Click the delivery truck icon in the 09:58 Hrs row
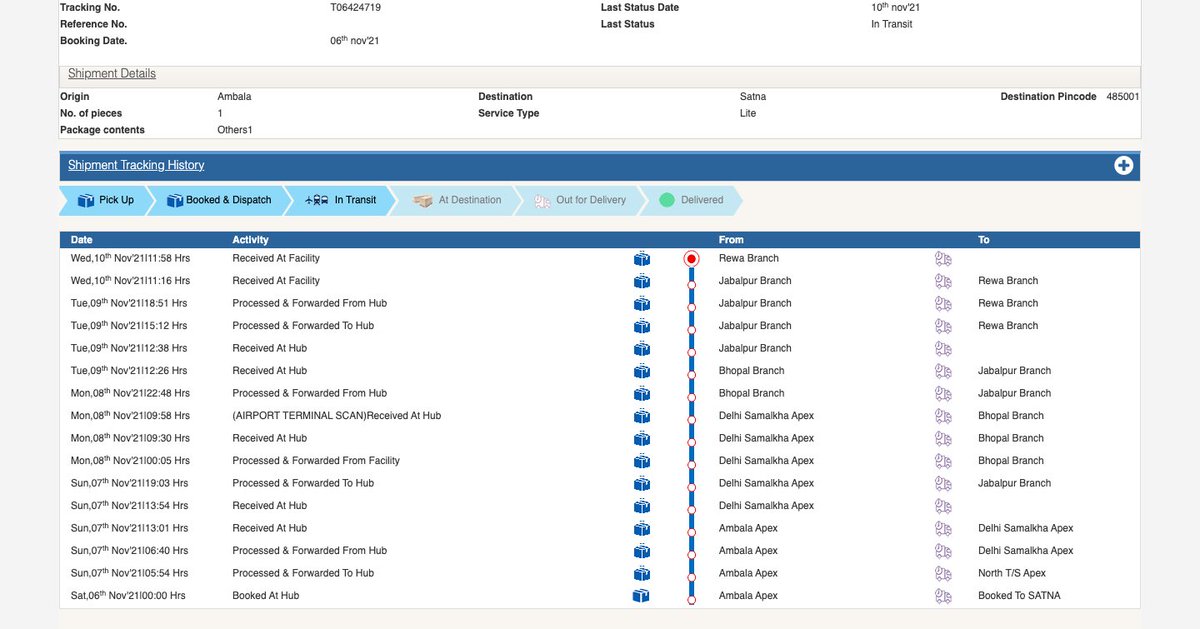 (x=943, y=416)
